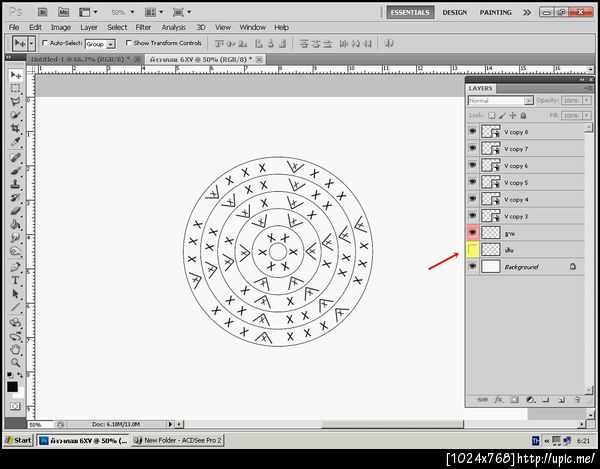
Task: Switch to the PAINTING workspace
Action: [x=496, y=12]
